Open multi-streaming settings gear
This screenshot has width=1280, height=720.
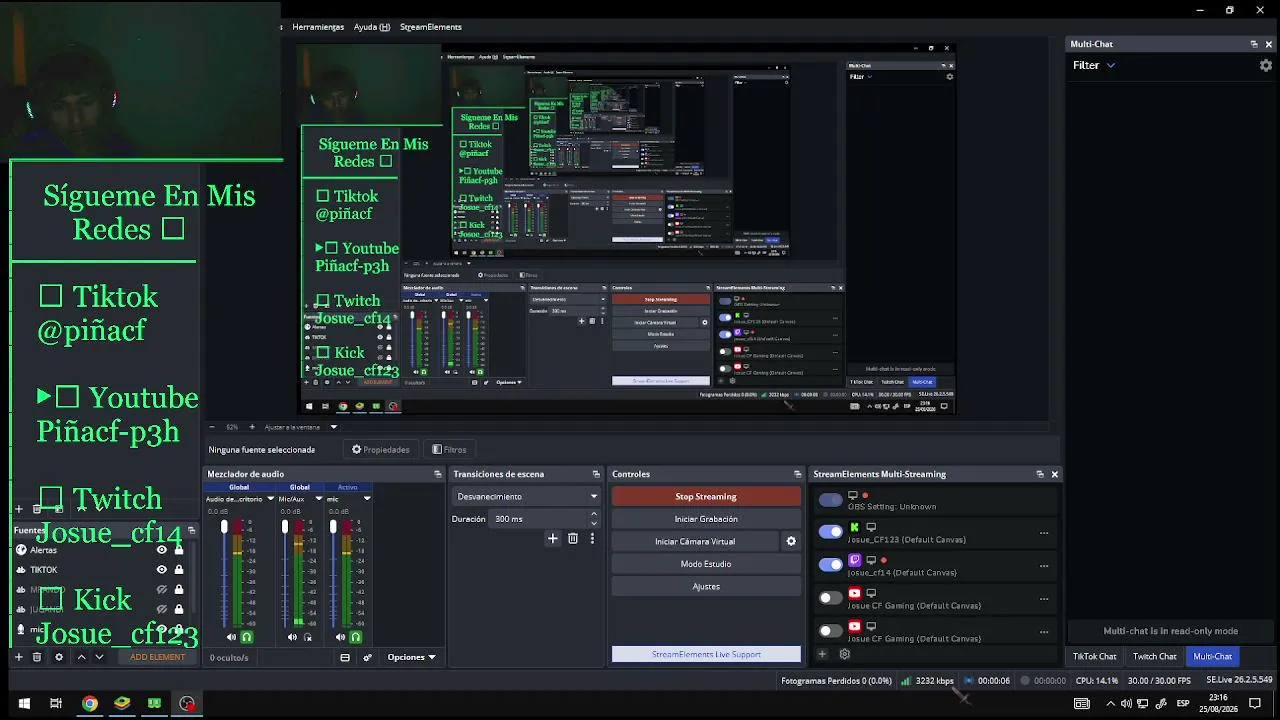844,654
